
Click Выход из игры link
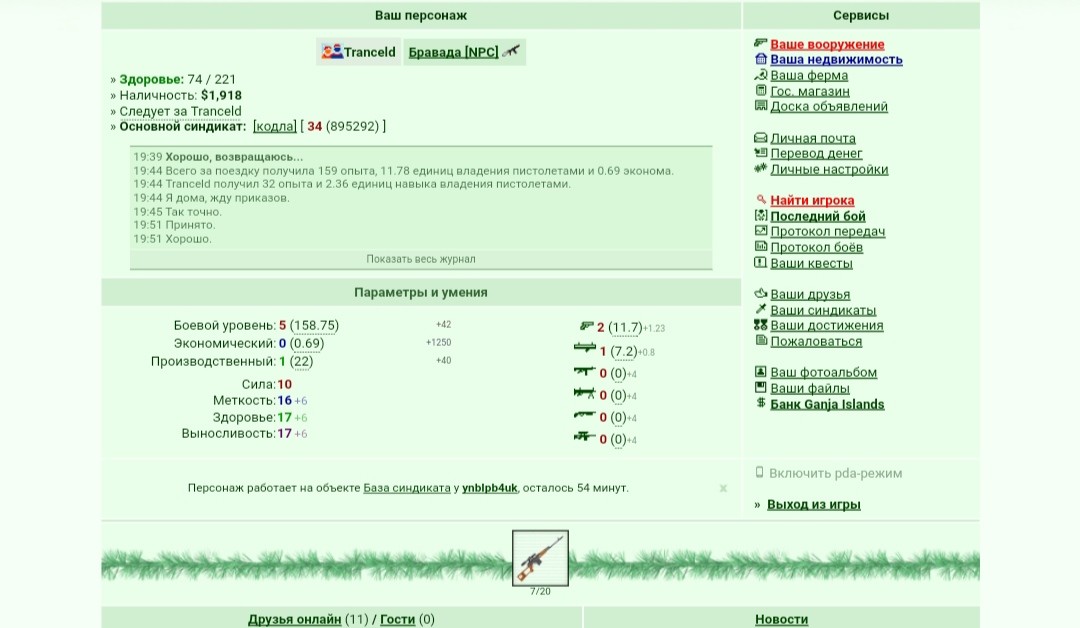[x=813, y=504]
